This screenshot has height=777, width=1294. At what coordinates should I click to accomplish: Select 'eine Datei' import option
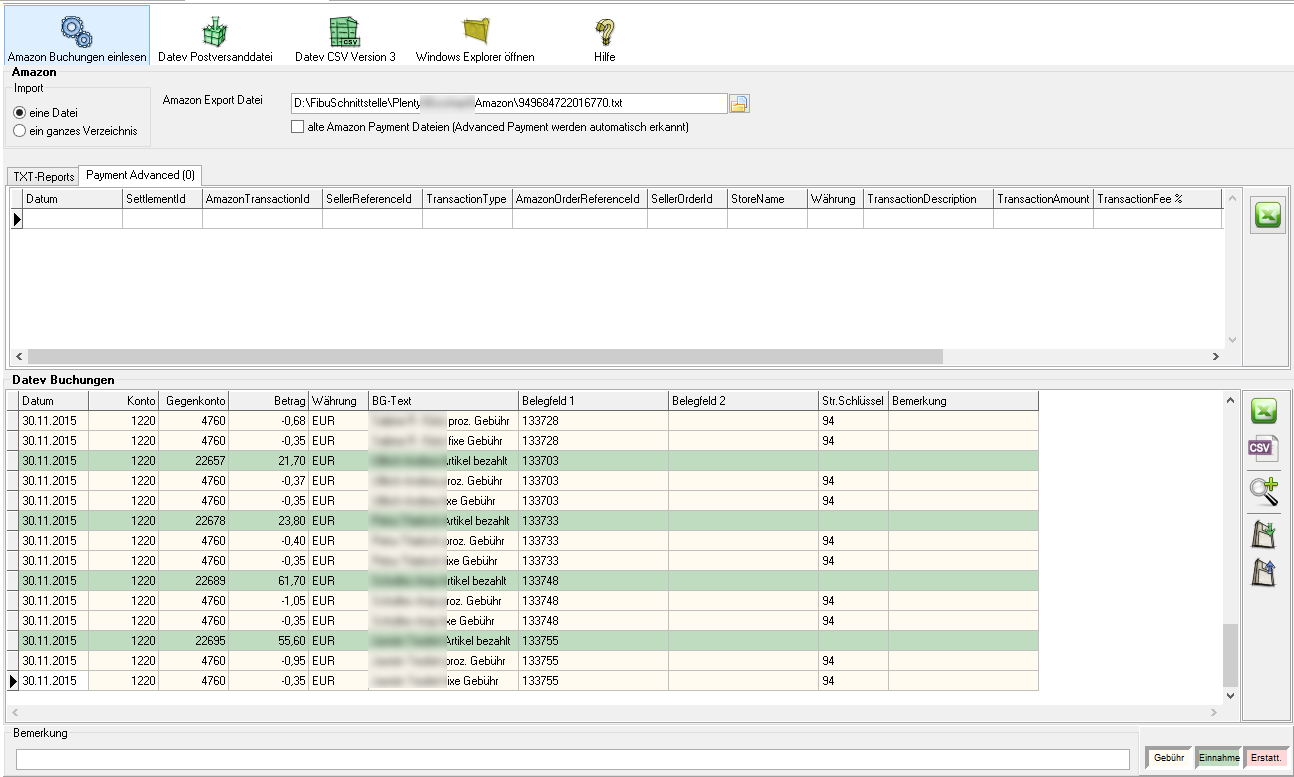[20, 113]
